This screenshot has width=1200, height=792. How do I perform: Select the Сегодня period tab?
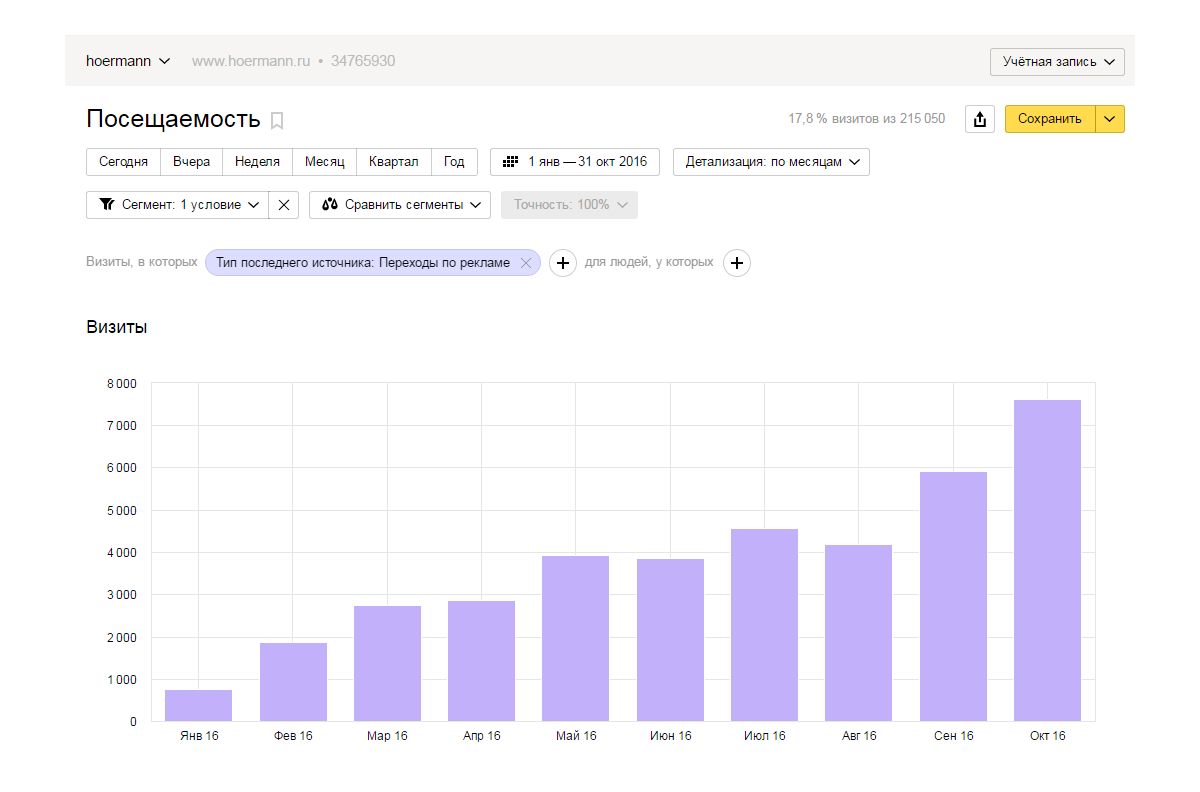(x=124, y=162)
